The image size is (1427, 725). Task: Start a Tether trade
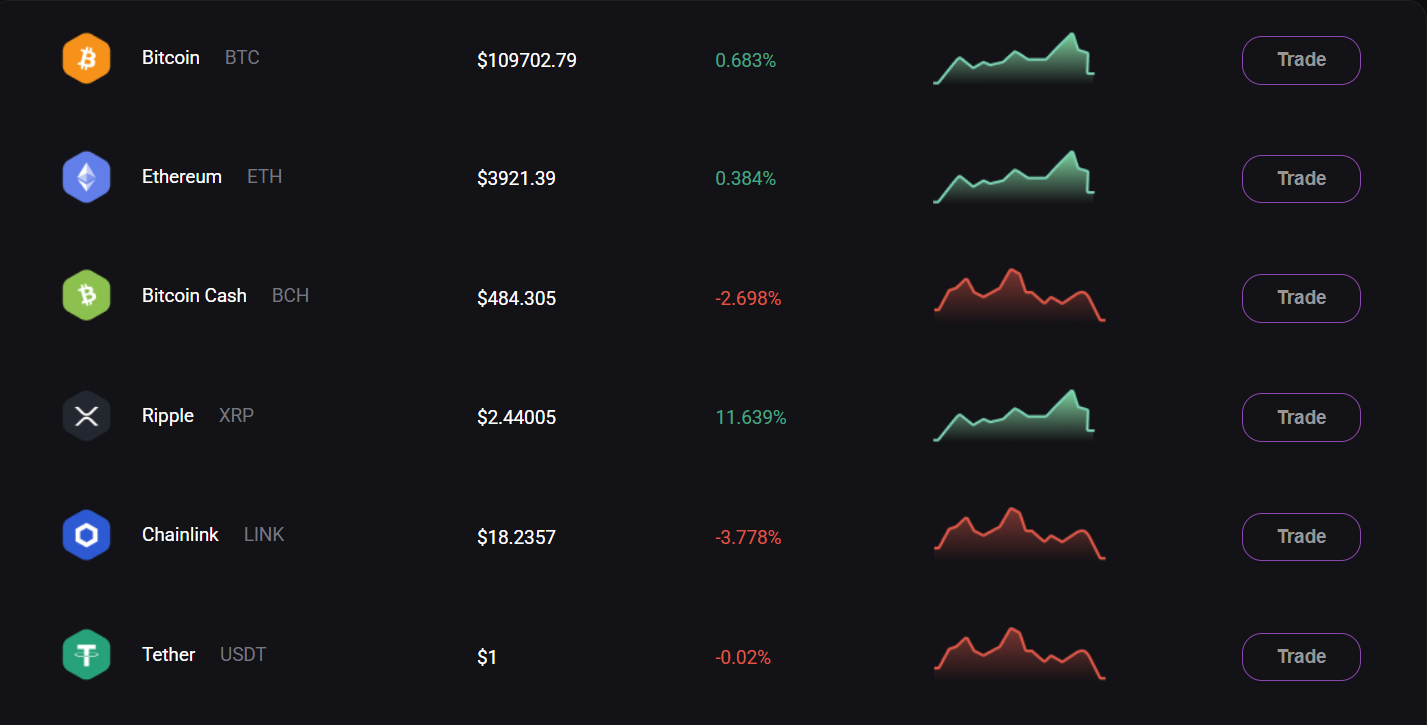tap(1300, 656)
